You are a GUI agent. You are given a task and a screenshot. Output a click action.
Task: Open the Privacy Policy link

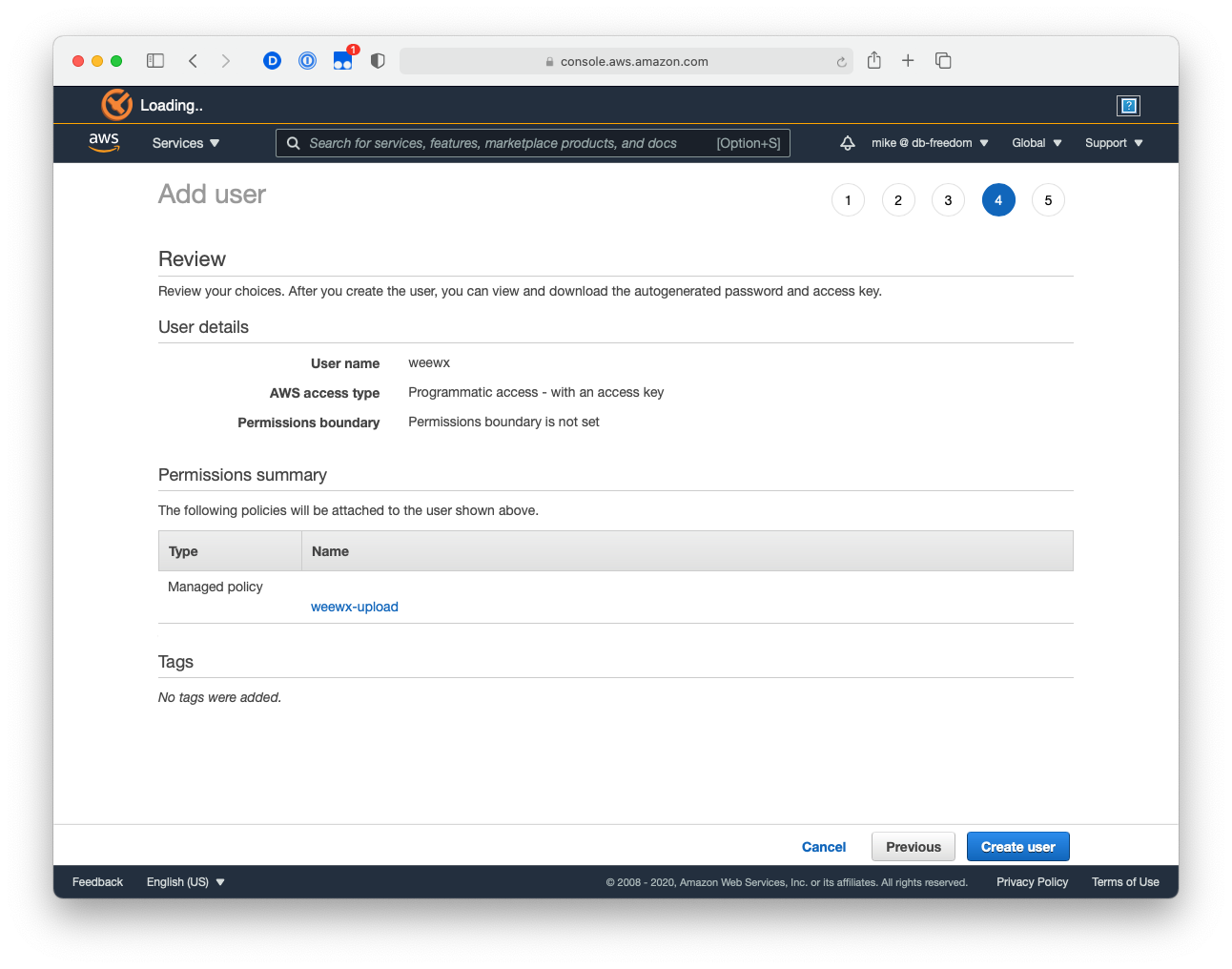click(x=1032, y=882)
